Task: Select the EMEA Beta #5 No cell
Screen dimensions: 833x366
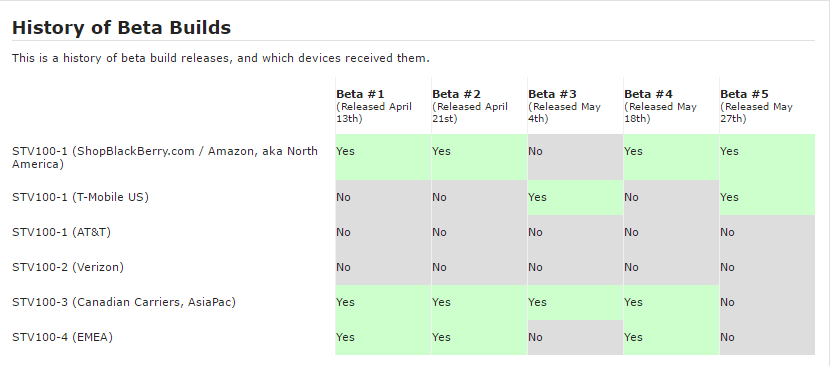Action: point(767,337)
